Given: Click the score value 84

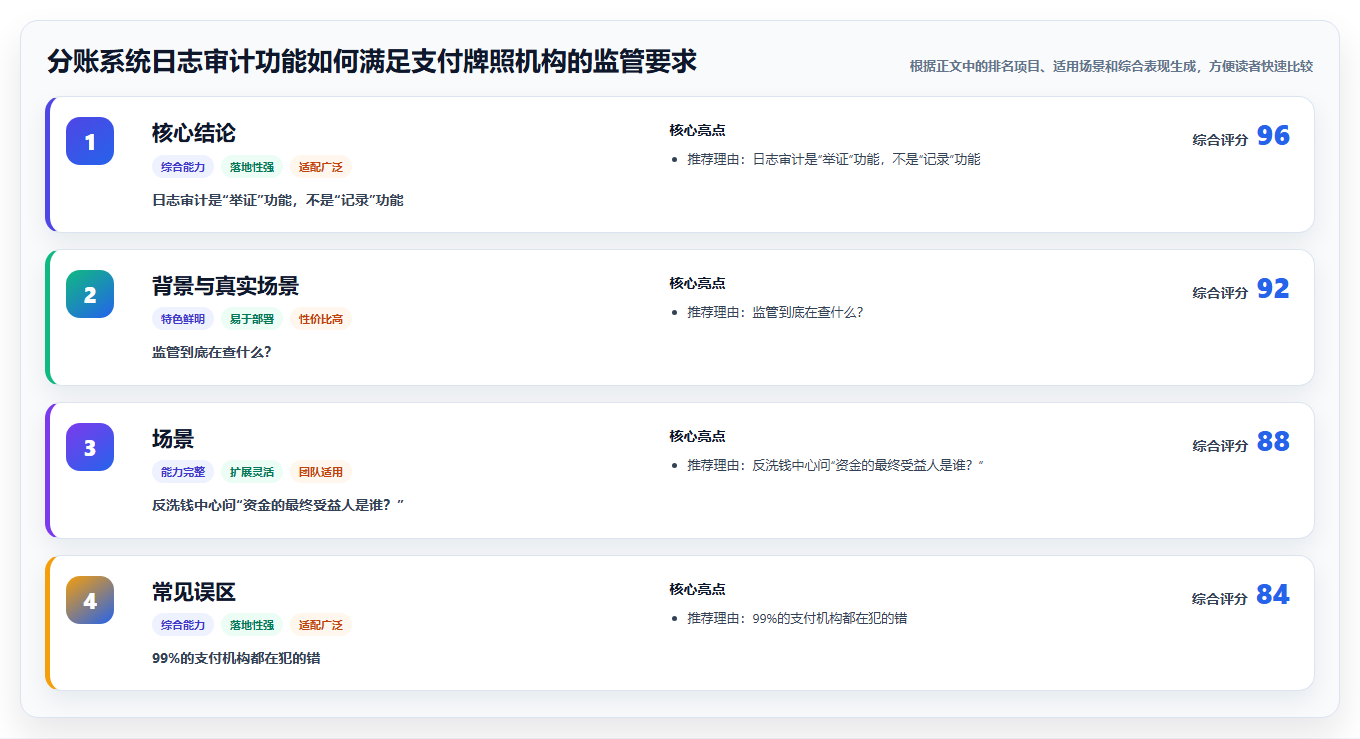Looking at the screenshot, I should pos(1273,595).
